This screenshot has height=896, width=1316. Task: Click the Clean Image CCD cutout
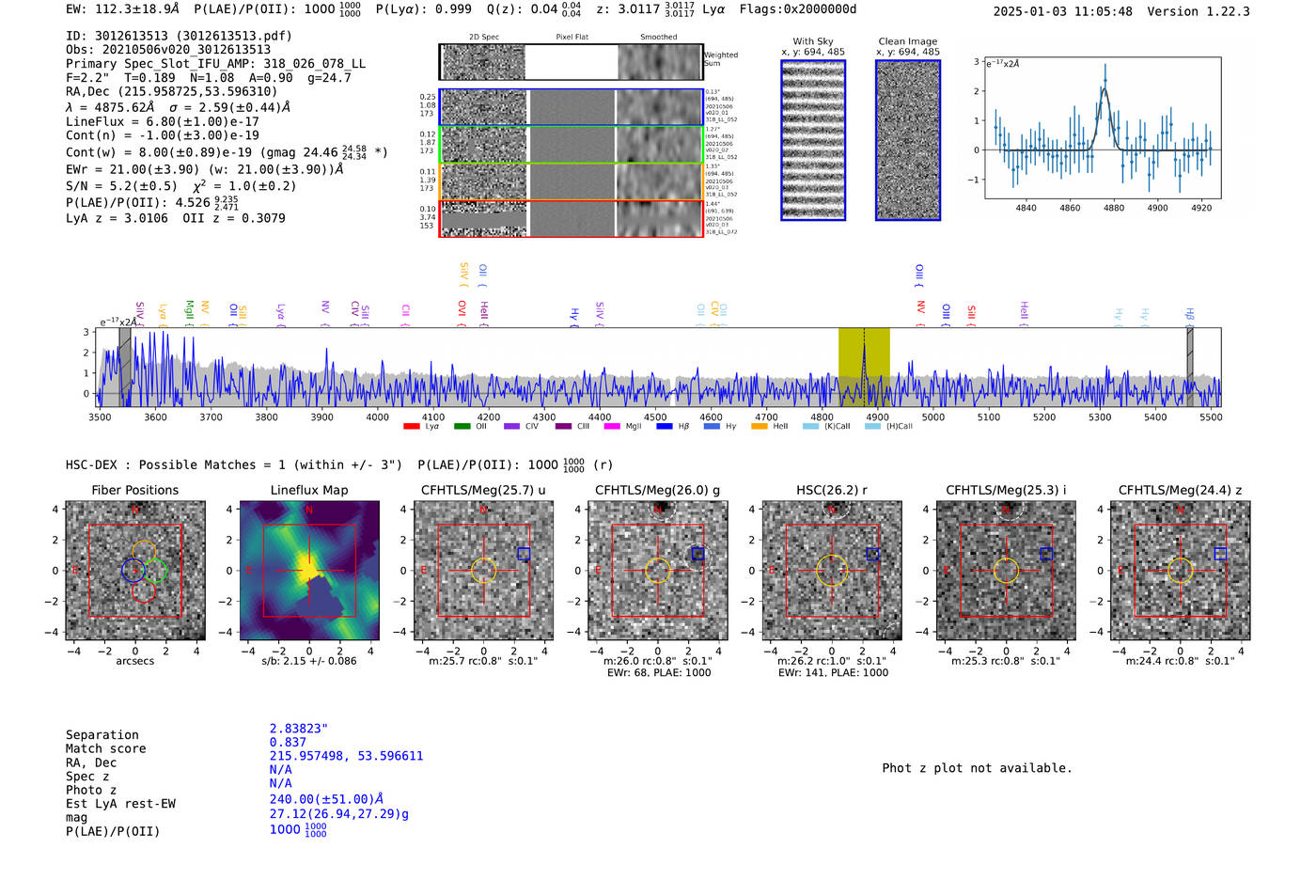(908, 140)
